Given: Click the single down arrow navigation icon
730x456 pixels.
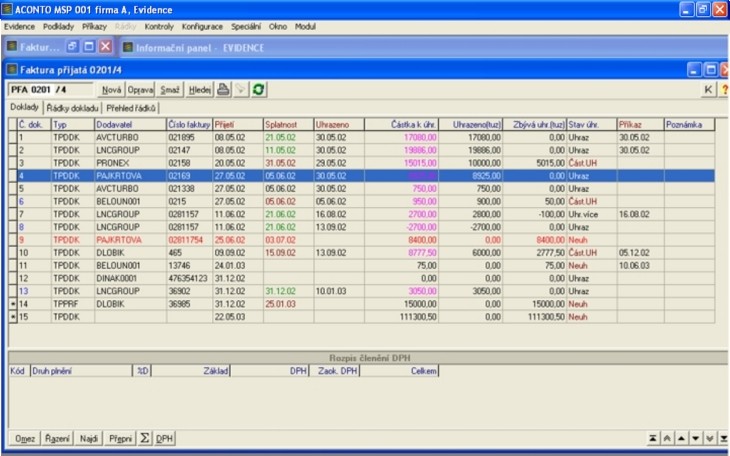Looking at the screenshot, I should (x=695, y=438).
